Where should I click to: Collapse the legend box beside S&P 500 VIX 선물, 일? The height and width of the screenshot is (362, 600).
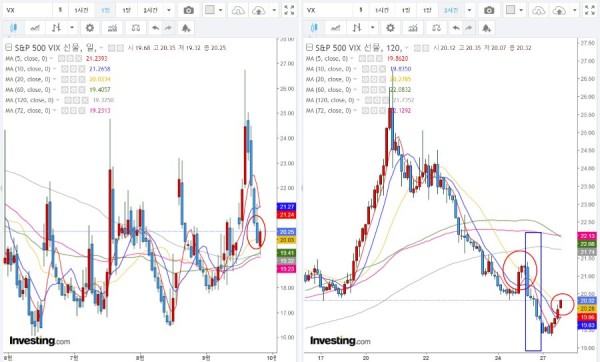8,47
